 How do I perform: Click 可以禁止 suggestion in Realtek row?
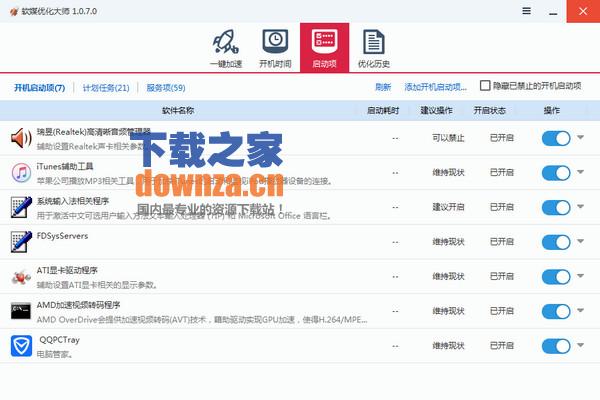coord(448,138)
